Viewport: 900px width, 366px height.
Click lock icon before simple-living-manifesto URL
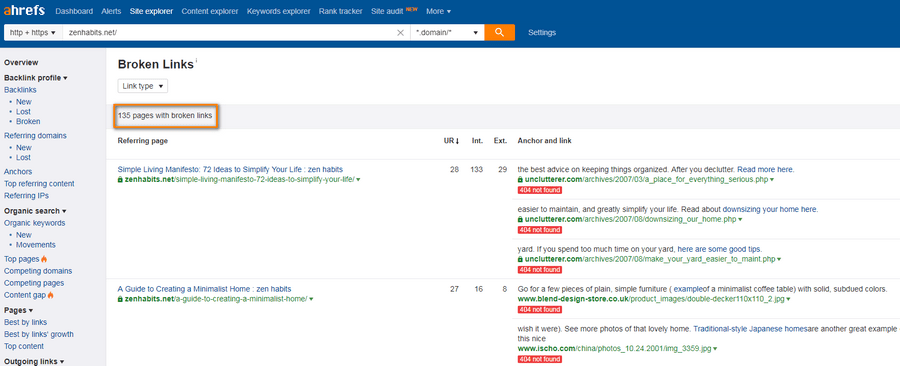click(x=120, y=180)
